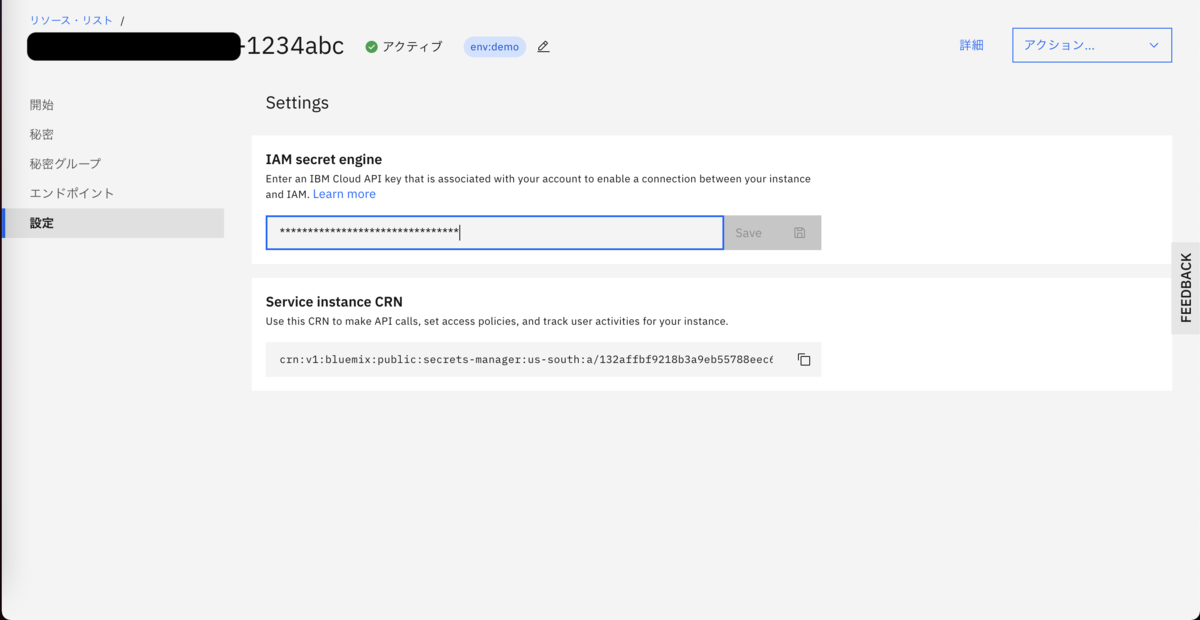Click the save icon inside the Save button
Image resolution: width=1200 pixels, height=620 pixels.
(x=799, y=232)
